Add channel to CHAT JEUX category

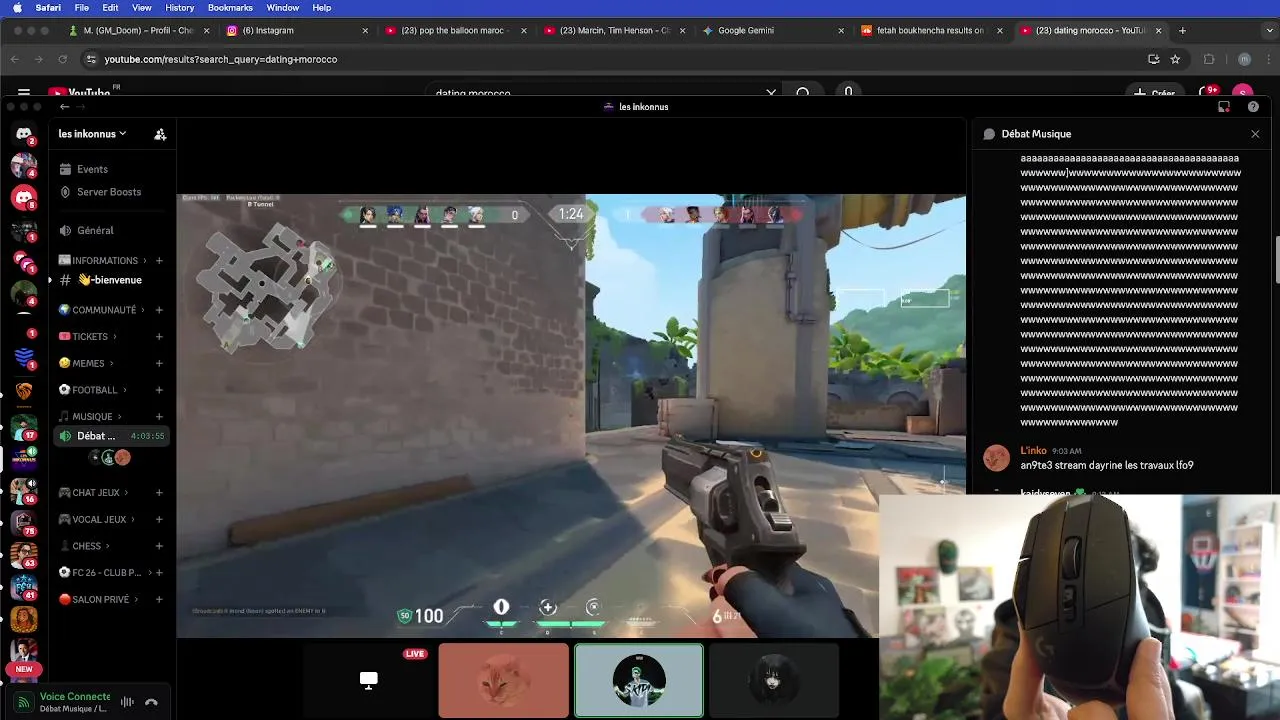pos(159,493)
